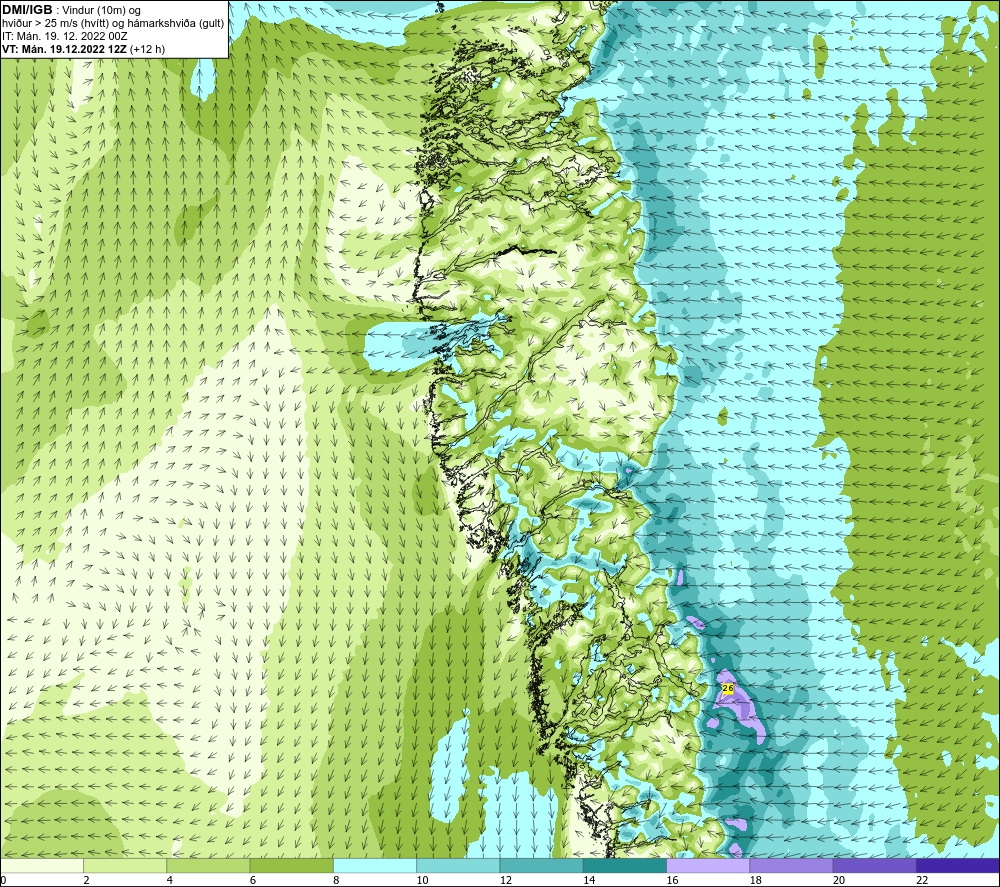Click the '14' scale tick label
This screenshot has width=1000, height=887.
[x=589, y=881]
